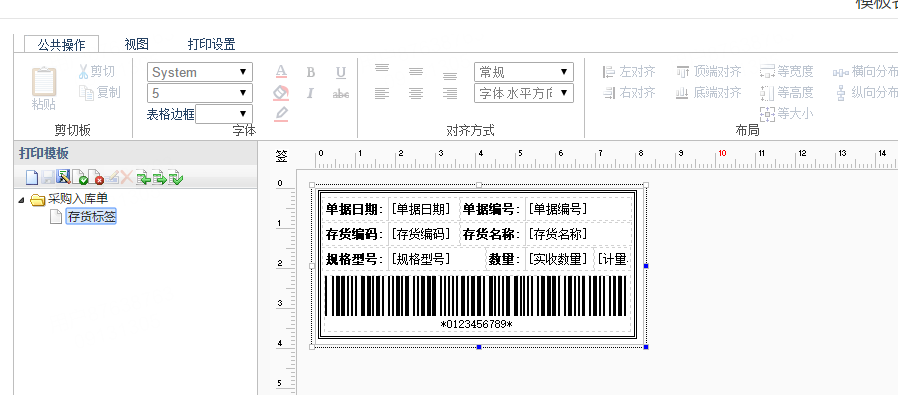Screen dimensions: 898x395
Task: Click the page with green check icon
Action: pyautogui.click(x=80, y=177)
